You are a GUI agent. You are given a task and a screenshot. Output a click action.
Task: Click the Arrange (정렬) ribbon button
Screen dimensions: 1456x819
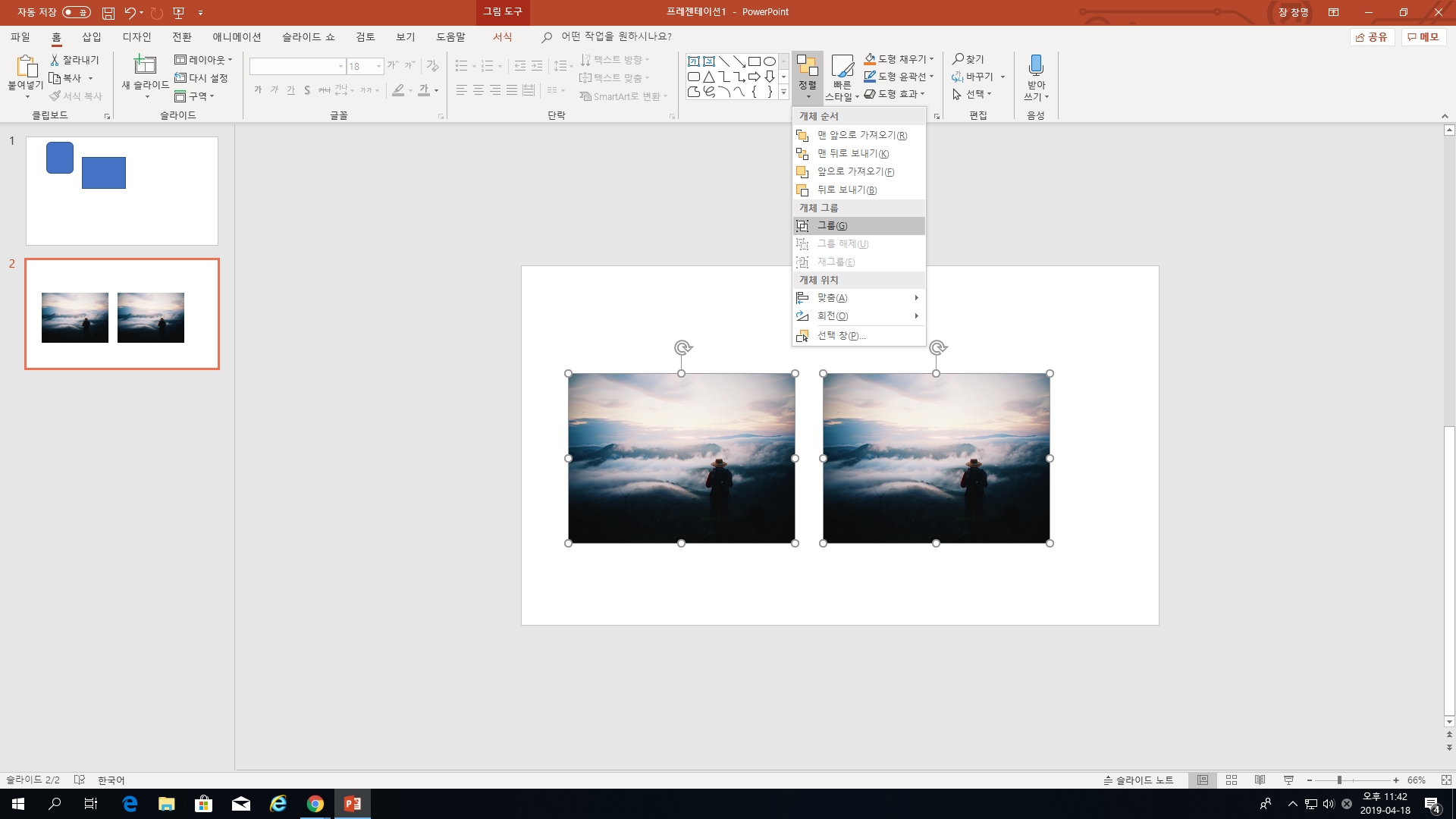[808, 77]
